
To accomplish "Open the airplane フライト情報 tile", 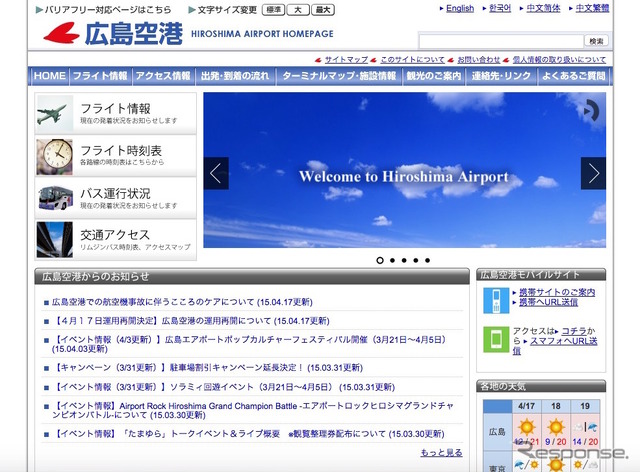I will 116,113.
